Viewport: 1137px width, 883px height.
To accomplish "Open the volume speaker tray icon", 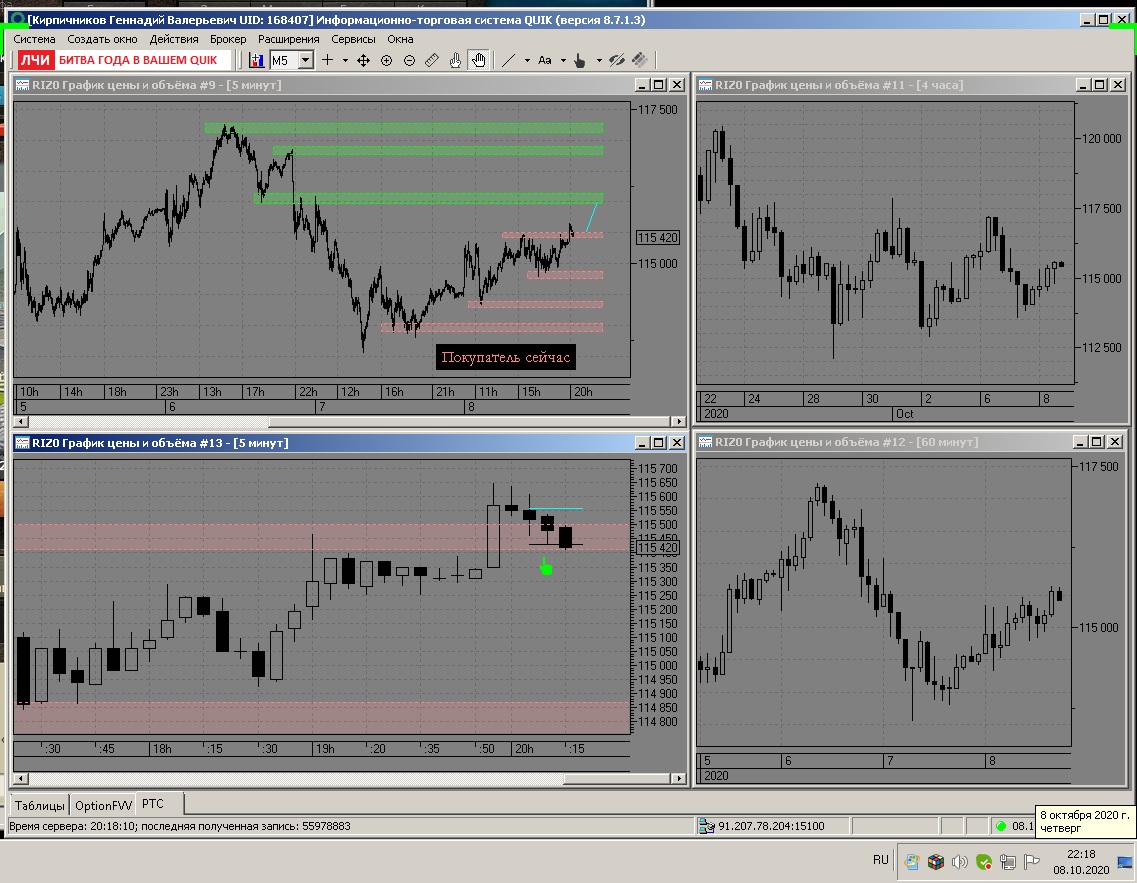I will click(x=959, y=862).
